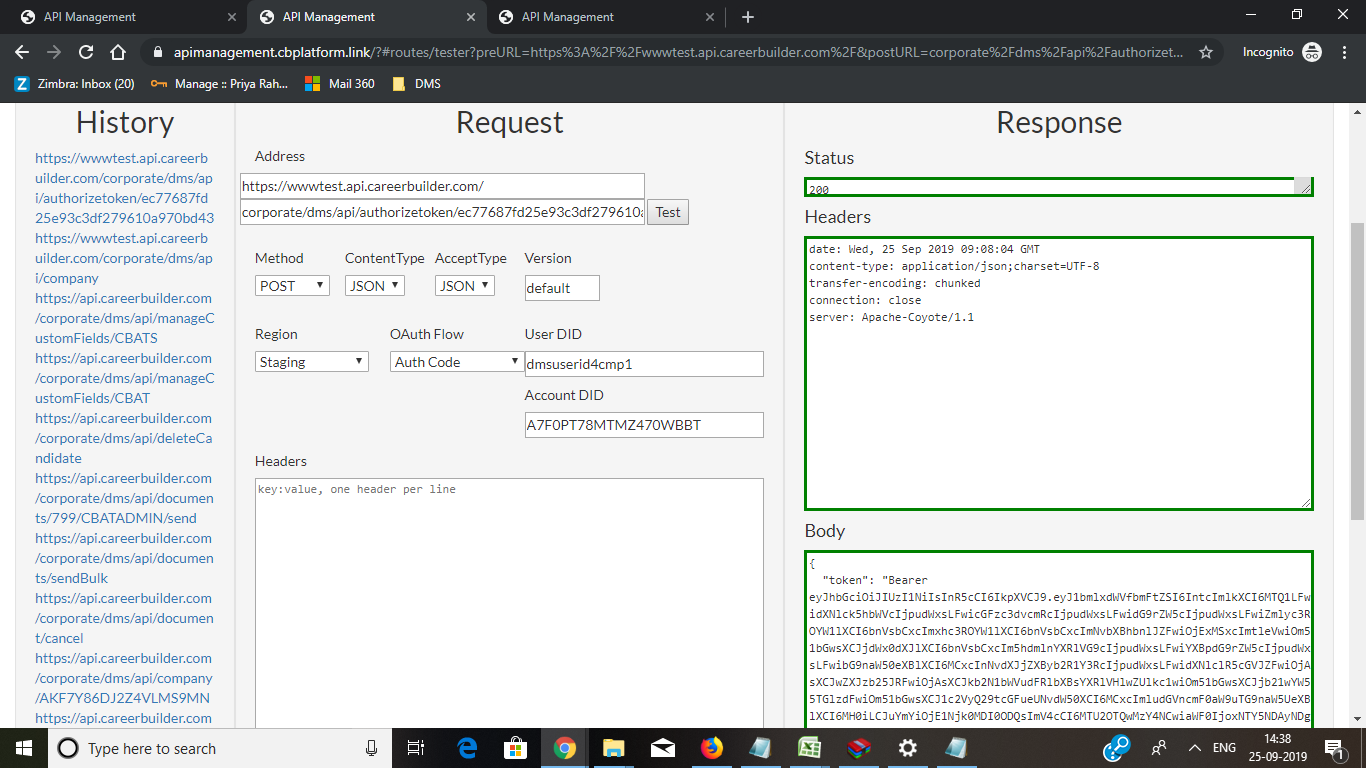This screenshot has width=1366, height=768.
Task: Click the Type here to search box
Action: click(222, 748)
